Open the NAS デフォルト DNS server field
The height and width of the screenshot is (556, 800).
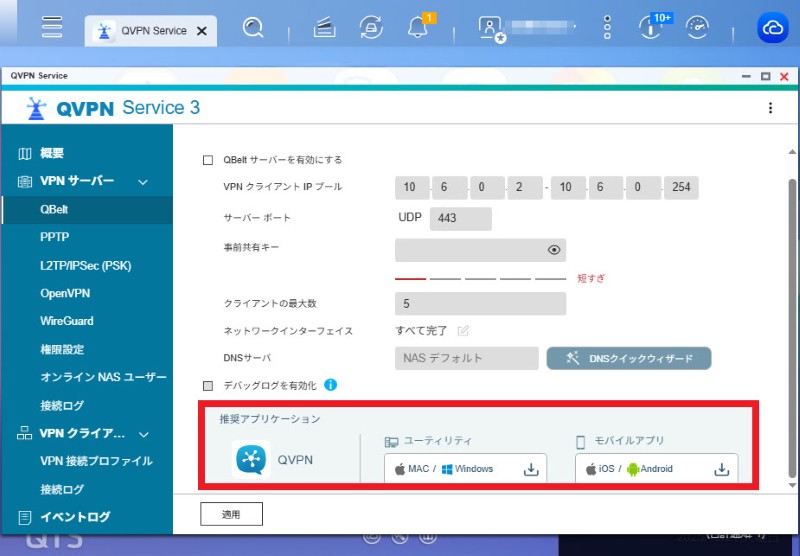[x=467, y=358]
